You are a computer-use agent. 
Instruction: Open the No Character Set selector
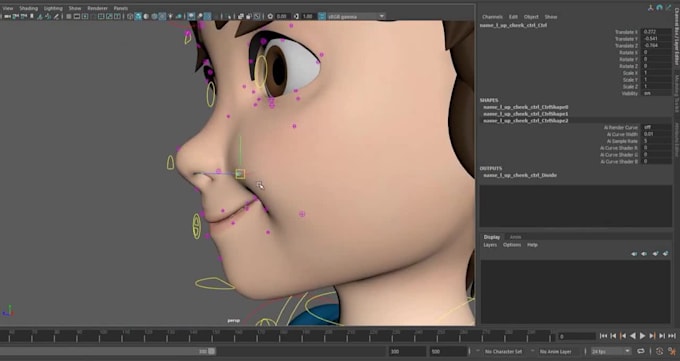(x=503, y=351)
